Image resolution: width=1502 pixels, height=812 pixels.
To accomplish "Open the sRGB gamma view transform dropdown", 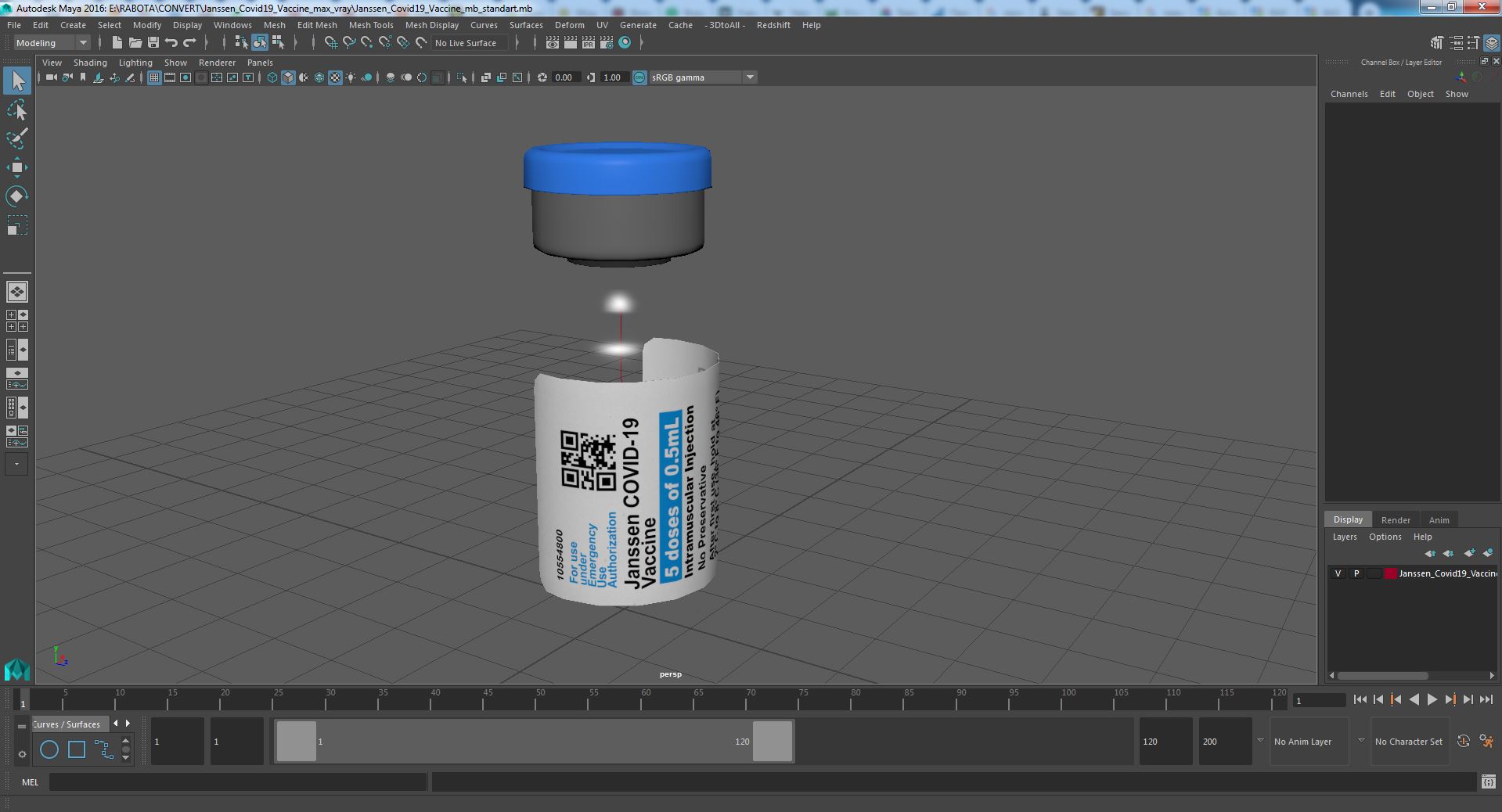I will (x=703, y=77).
